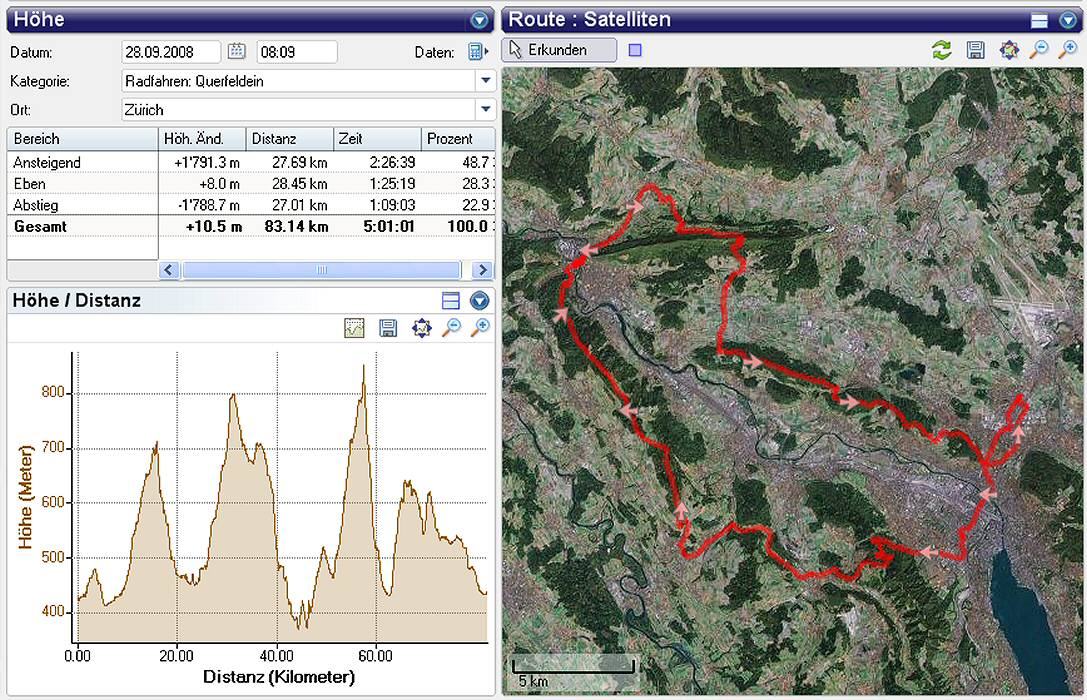Click the Distanz column header
The height and width of the screenshot is (700, 1087).
289,139
